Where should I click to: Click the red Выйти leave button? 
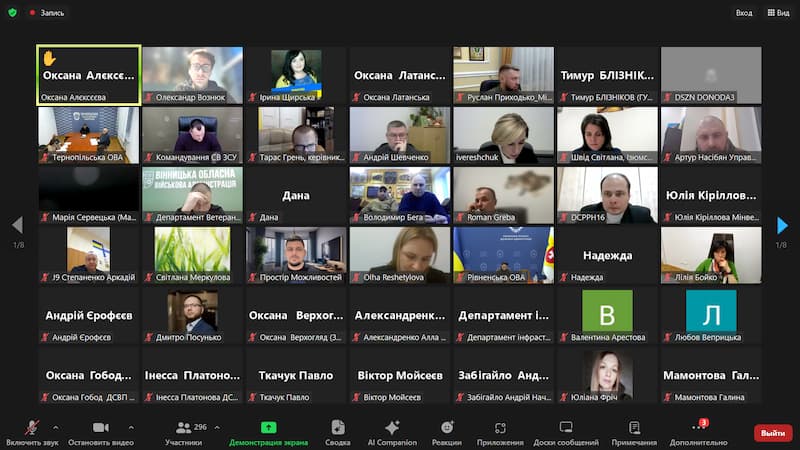(x=772, y=433)
